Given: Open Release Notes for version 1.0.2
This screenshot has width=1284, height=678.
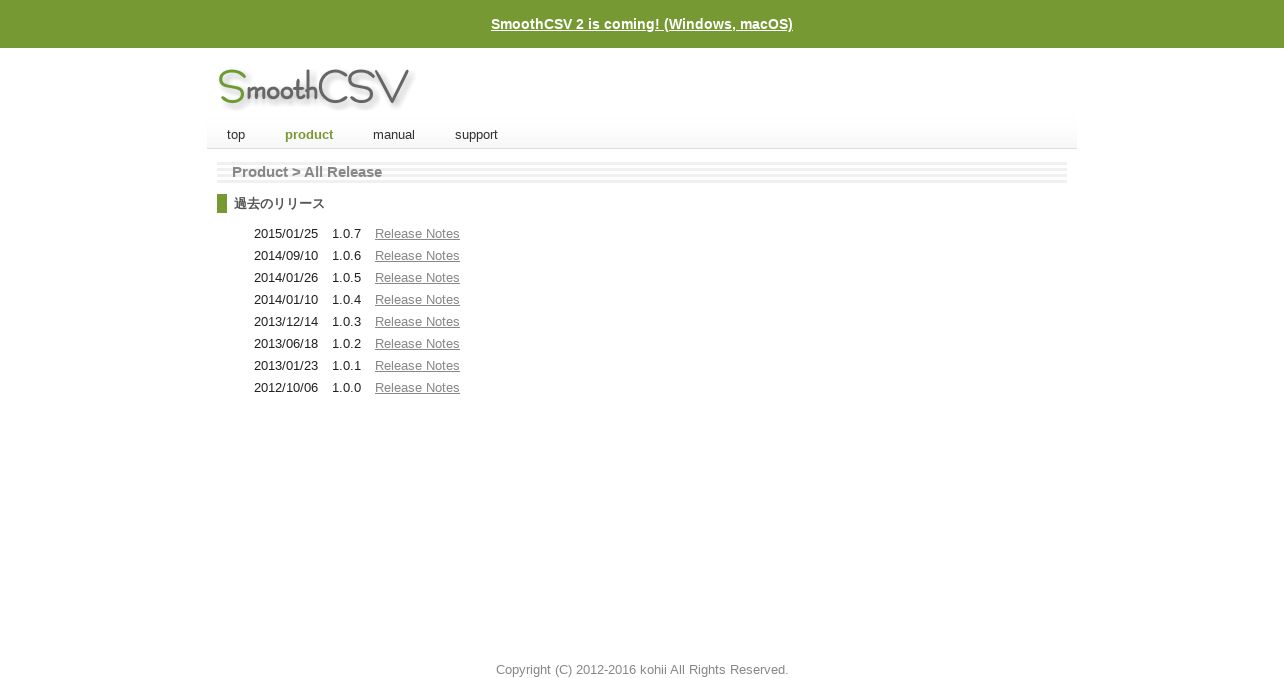Looking at the screenshot, I should pos(417,344).
